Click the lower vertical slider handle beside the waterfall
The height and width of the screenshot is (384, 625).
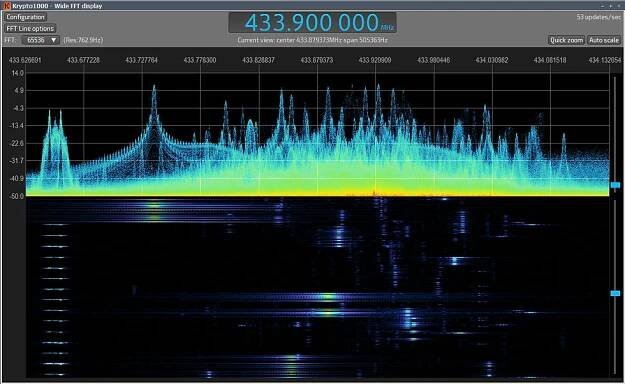click(615, 293)
